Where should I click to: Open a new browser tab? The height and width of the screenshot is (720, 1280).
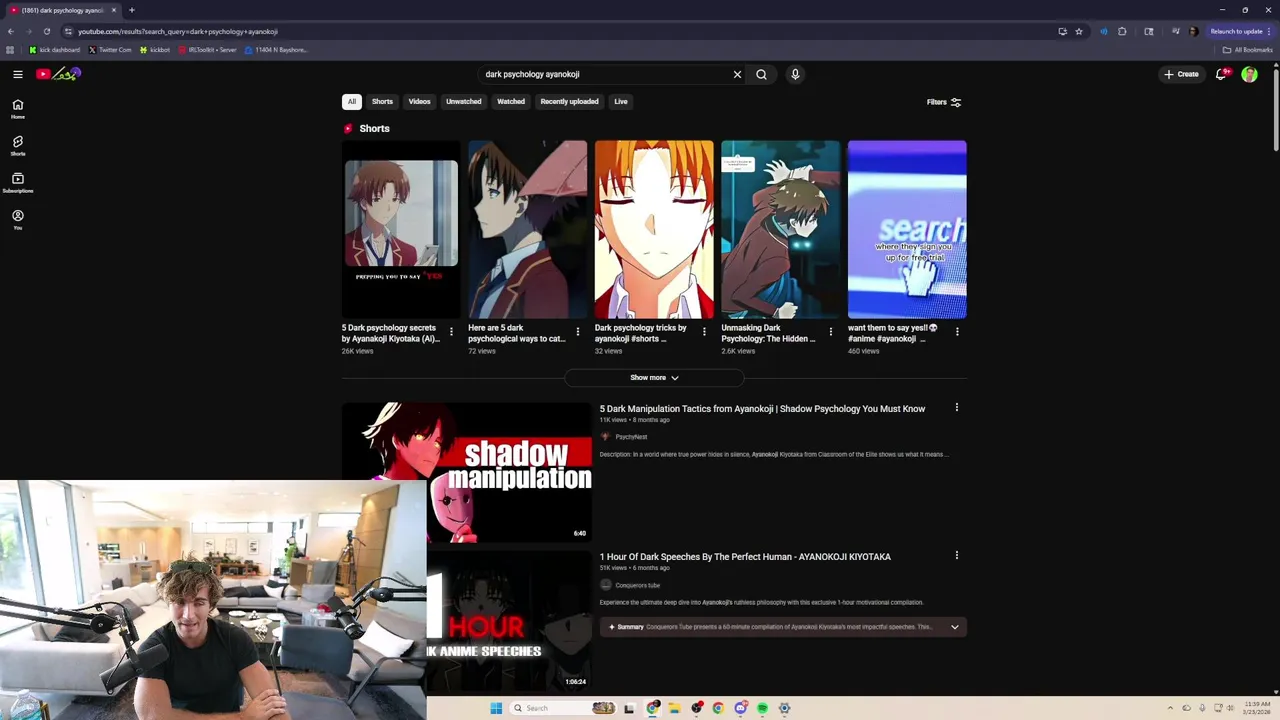coord(132,10)
